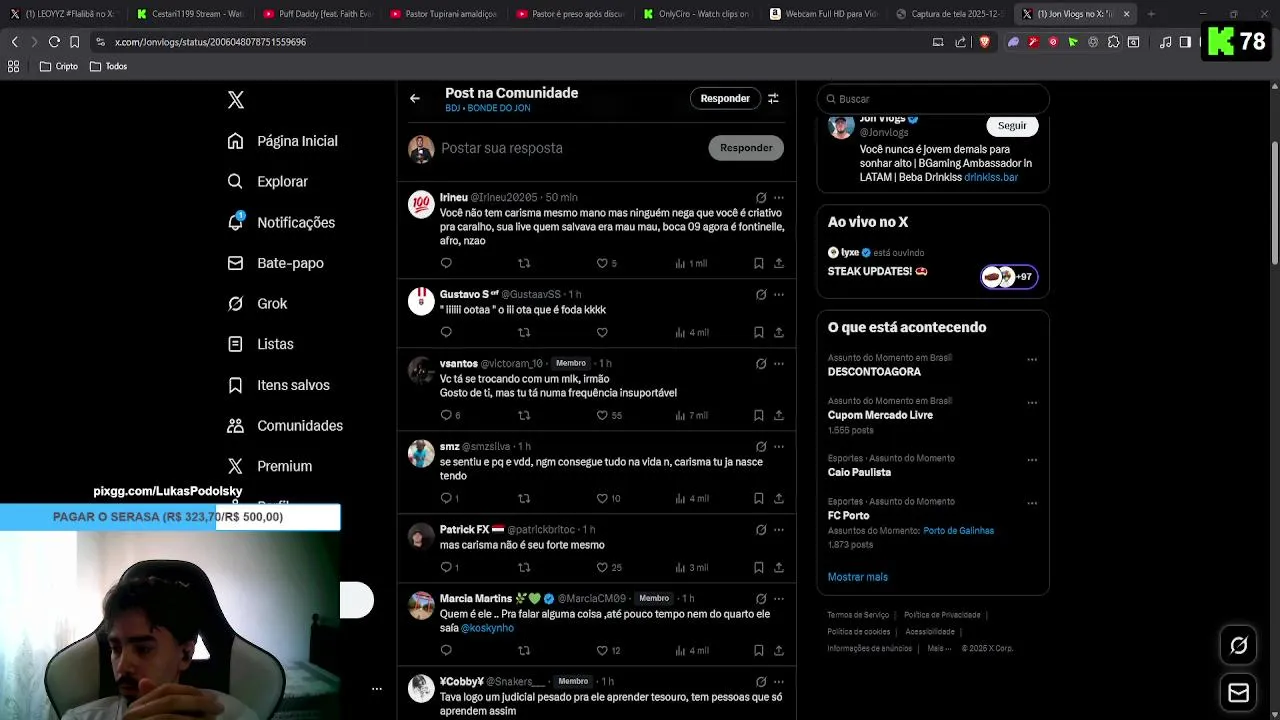Bookmark smz's post
Image resolution: width=1280 pixels, height=720 pixels.
click(x=758, y=498)
